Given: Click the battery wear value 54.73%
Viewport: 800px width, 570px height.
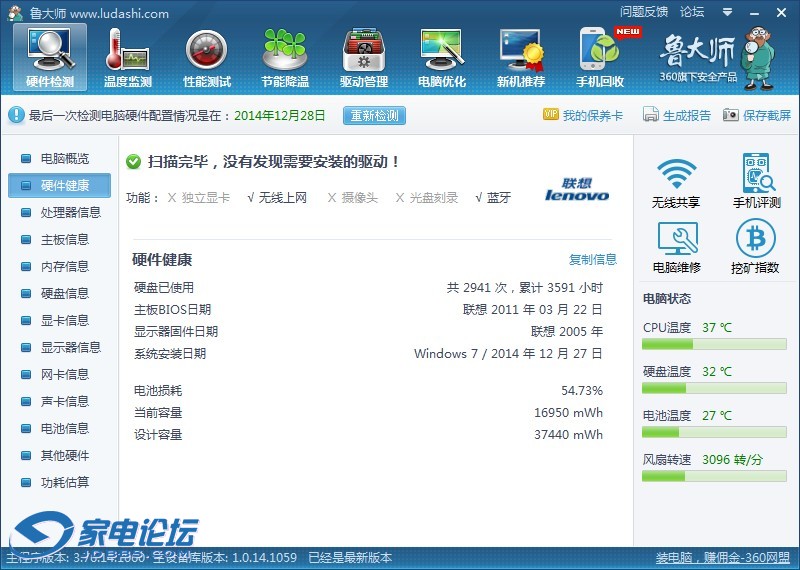Looking at the screenshot, I should pos(582,391).
